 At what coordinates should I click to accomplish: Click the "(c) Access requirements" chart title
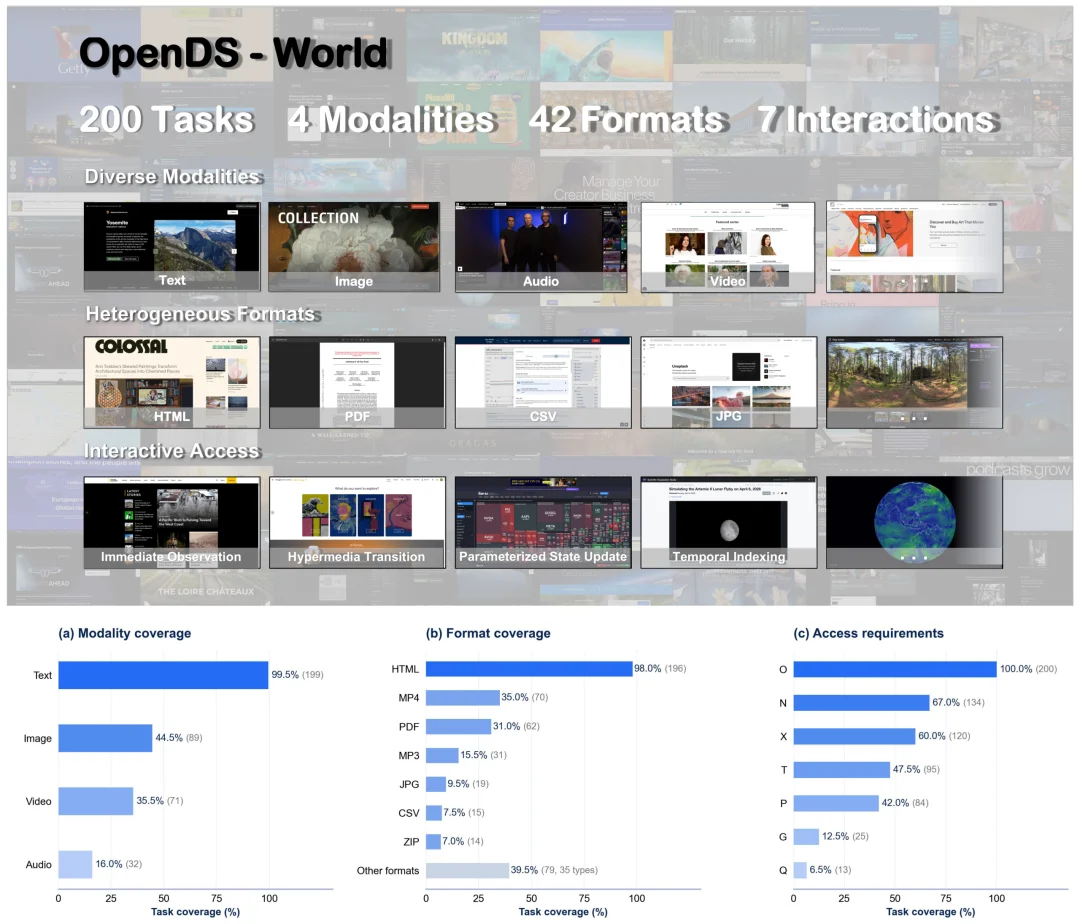[869, 633]
